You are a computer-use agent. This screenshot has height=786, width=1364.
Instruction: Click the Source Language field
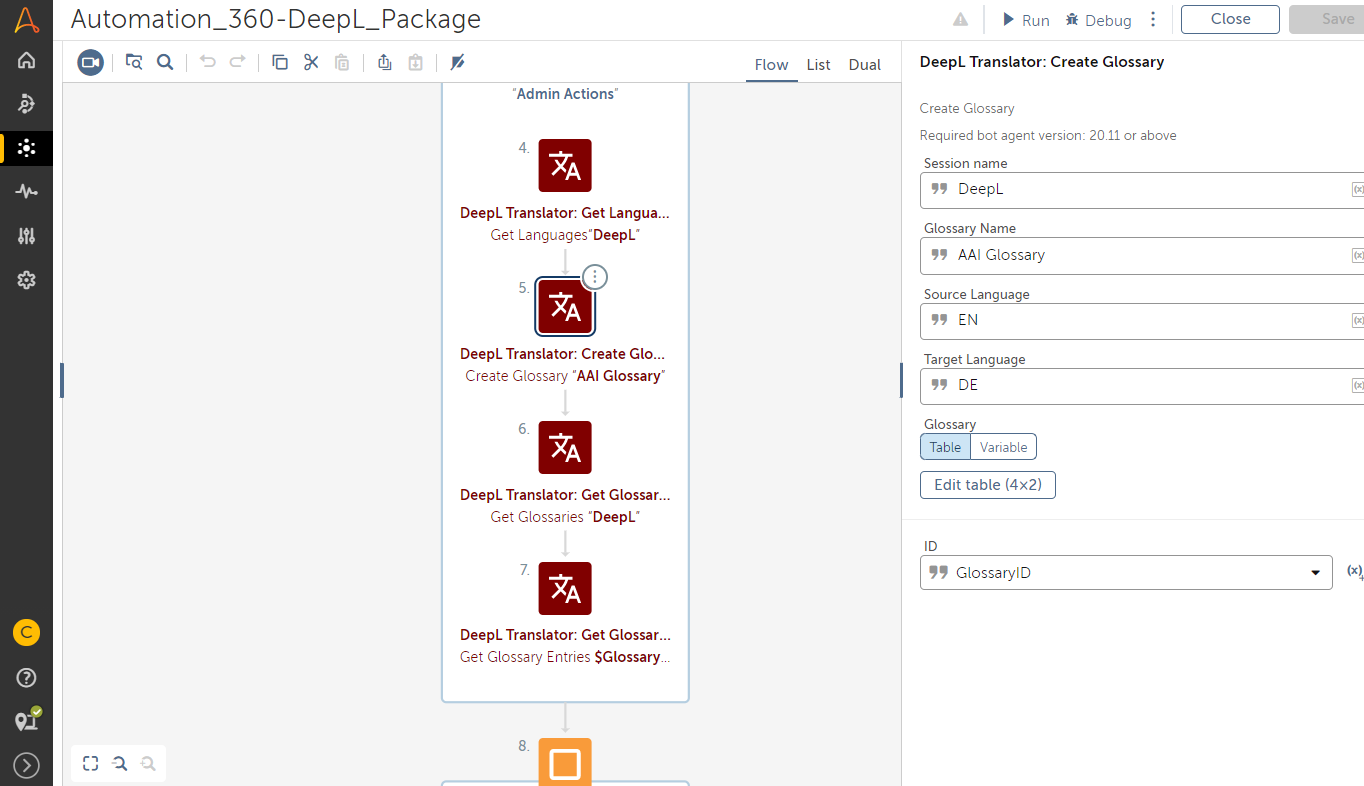point(1142,321)
